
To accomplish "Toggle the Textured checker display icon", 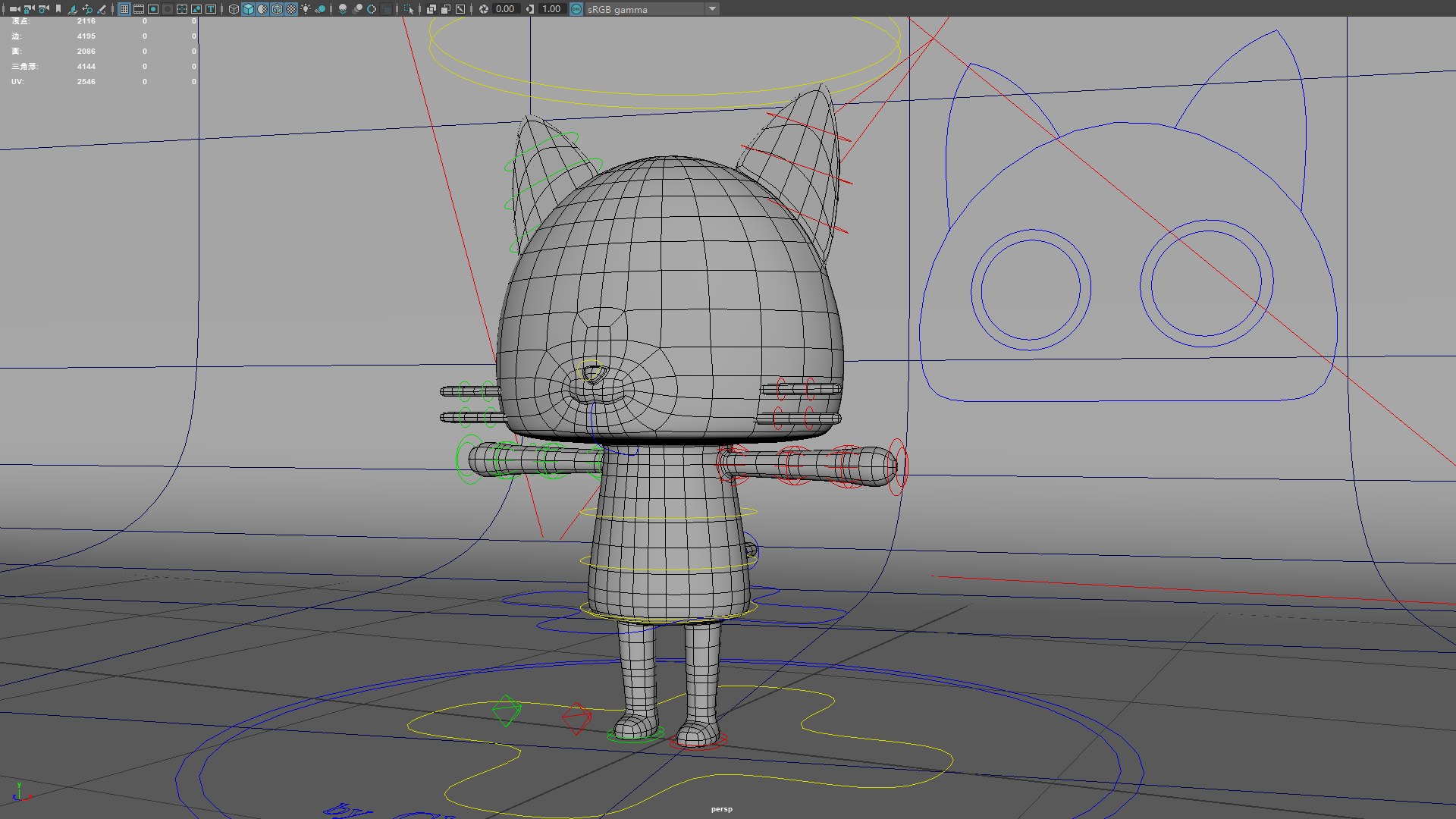I will (291, 9).
